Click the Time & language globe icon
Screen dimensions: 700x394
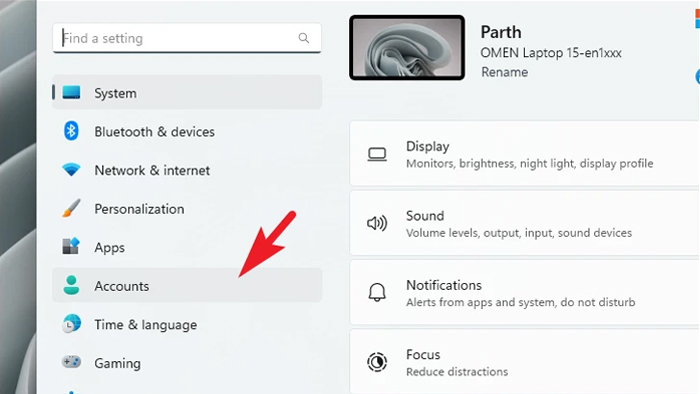(x=71, y=323)
